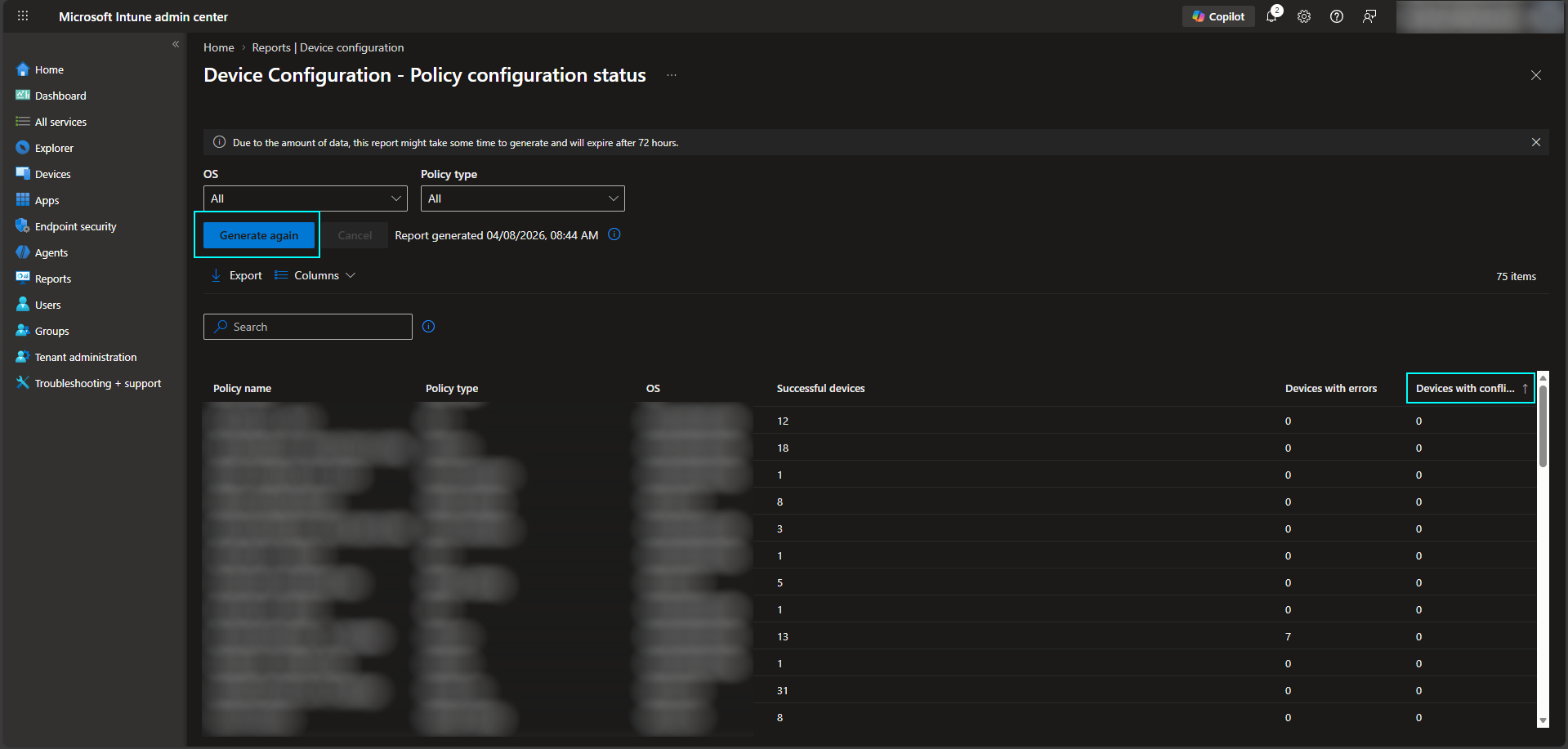1568x749 pixels.
Task: Open Copilot in the top bar
Action: (1218, 16)
